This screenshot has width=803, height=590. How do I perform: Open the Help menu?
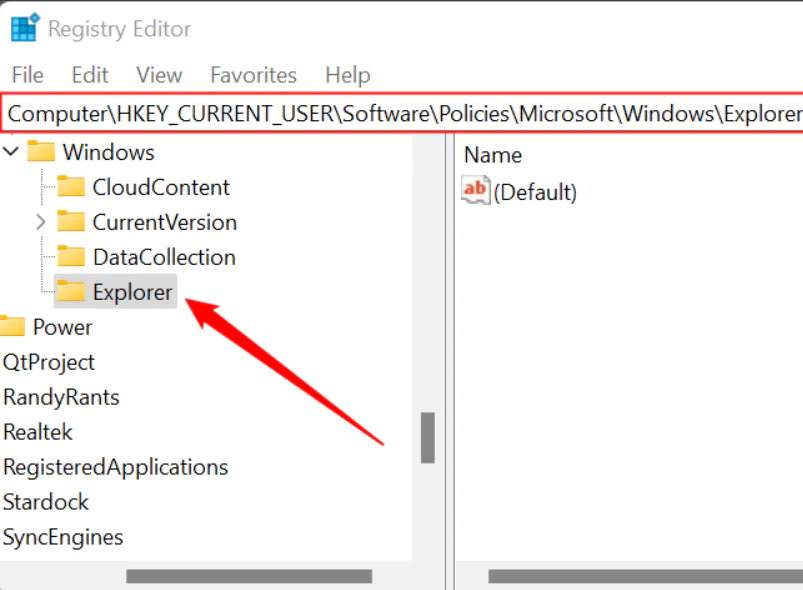point(348,75)
